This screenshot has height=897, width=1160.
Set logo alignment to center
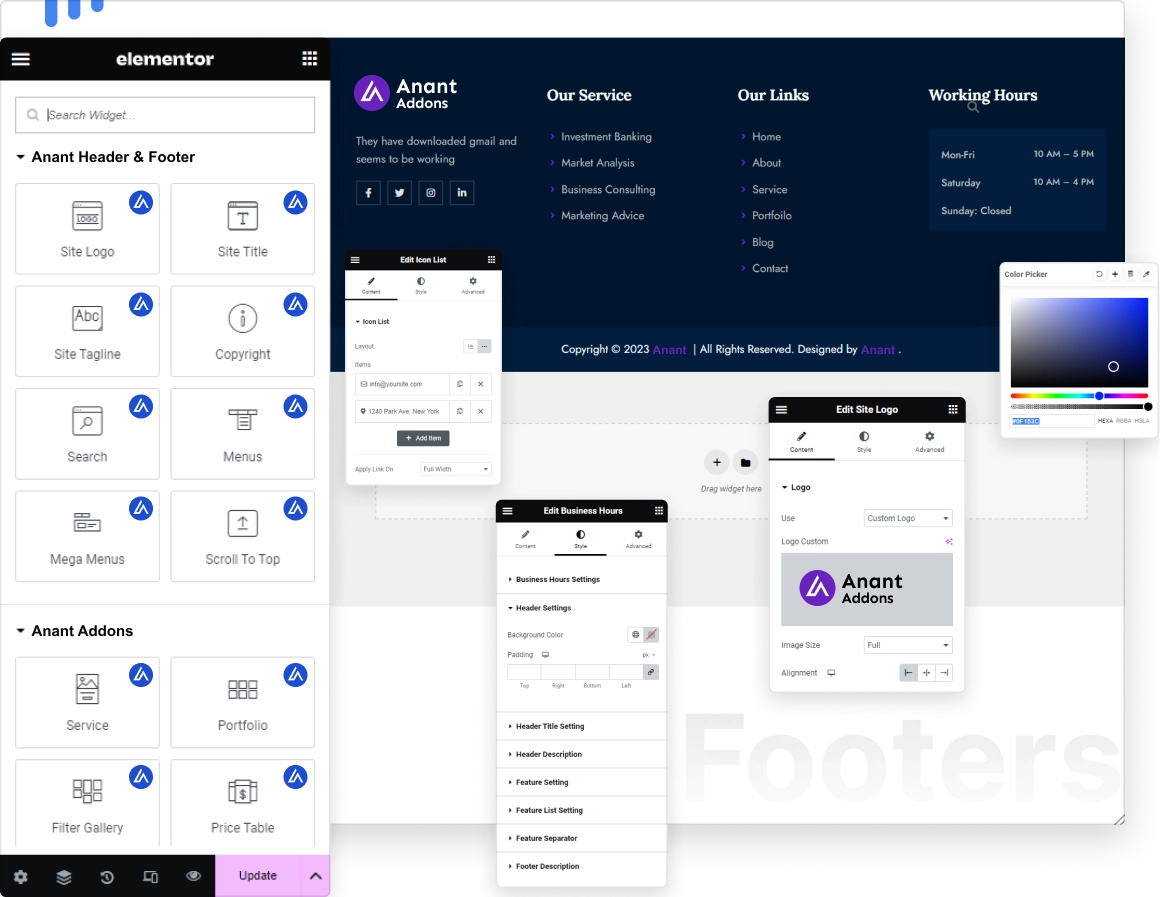coord(926,673)
